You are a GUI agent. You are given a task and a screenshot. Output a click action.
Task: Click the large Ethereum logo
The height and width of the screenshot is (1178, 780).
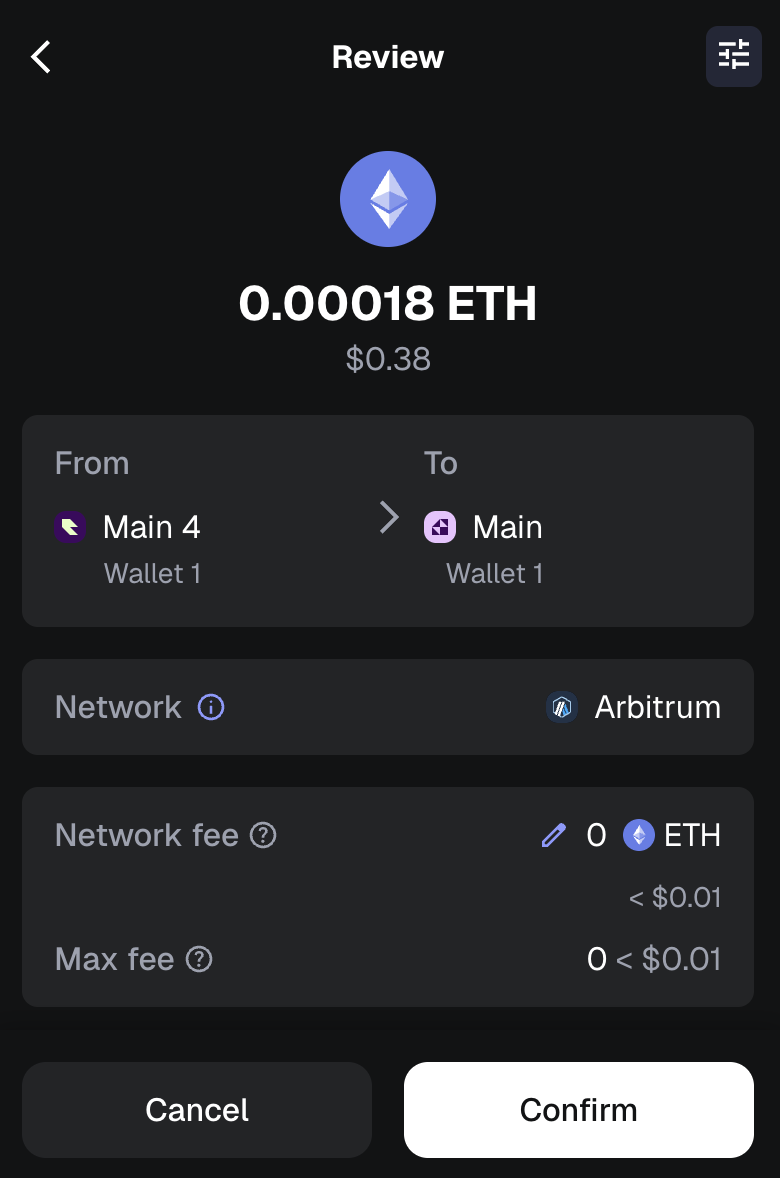tap(388, 199)
